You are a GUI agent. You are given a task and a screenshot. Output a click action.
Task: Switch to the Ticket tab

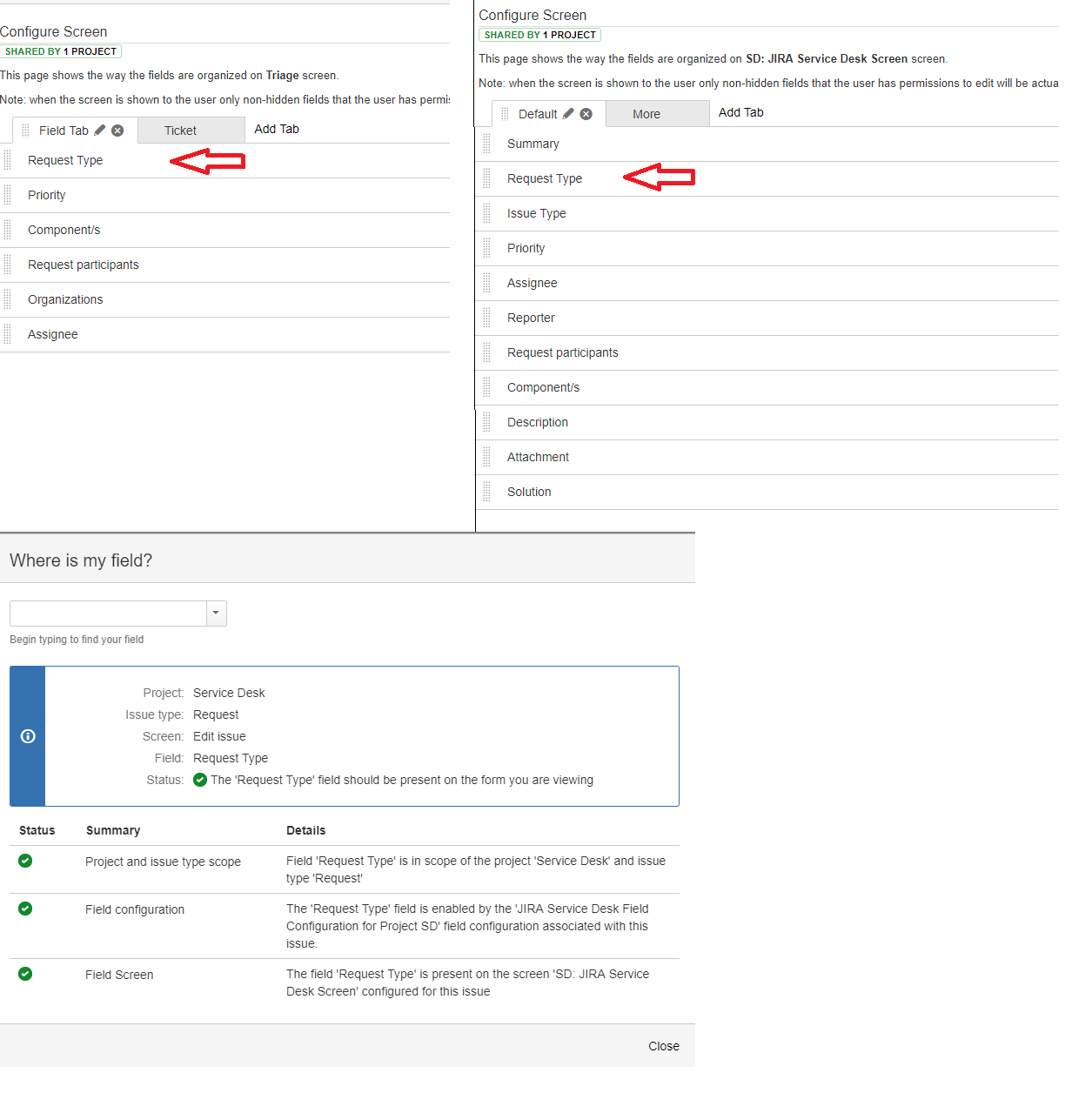point(191,131)
